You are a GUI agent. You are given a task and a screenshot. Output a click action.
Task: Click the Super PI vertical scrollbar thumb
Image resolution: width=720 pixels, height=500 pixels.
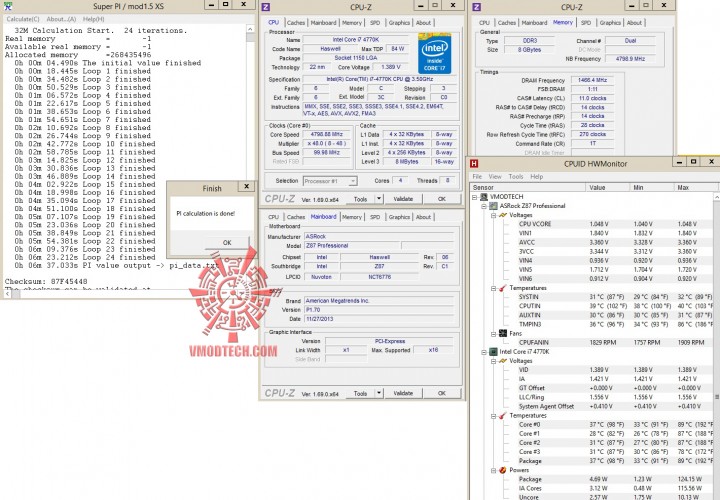coord(250,38)
